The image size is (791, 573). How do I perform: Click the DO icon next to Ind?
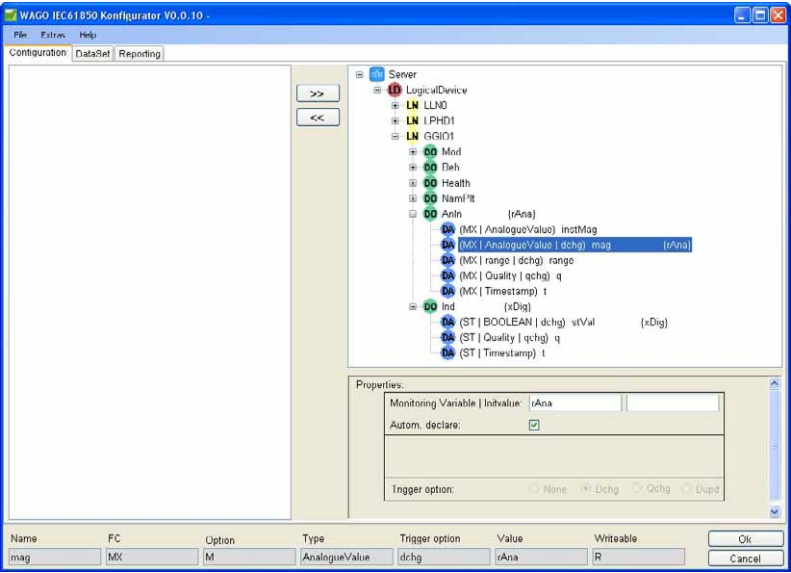pyautogui.click(x=430, y=307)
